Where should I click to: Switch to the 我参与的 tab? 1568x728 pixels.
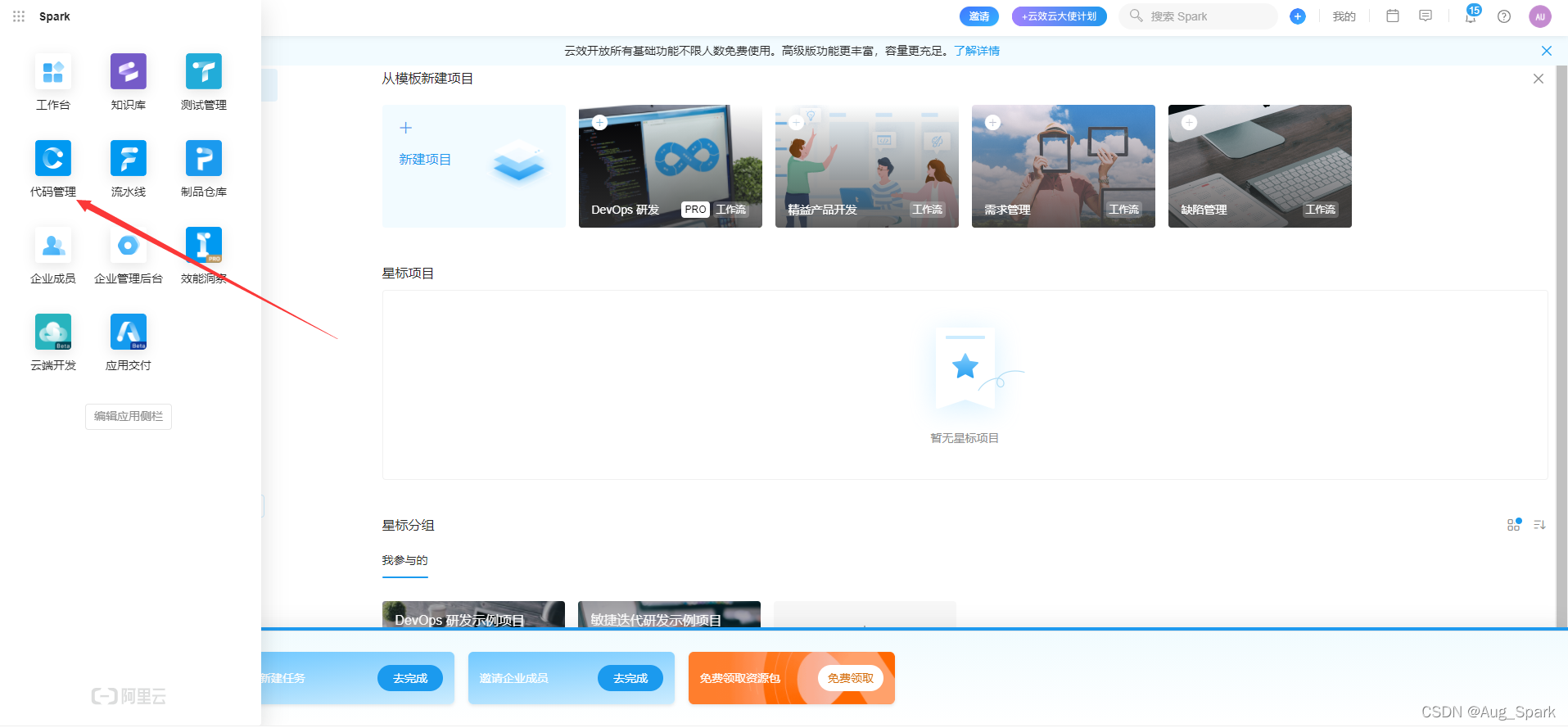click(404, 561)
